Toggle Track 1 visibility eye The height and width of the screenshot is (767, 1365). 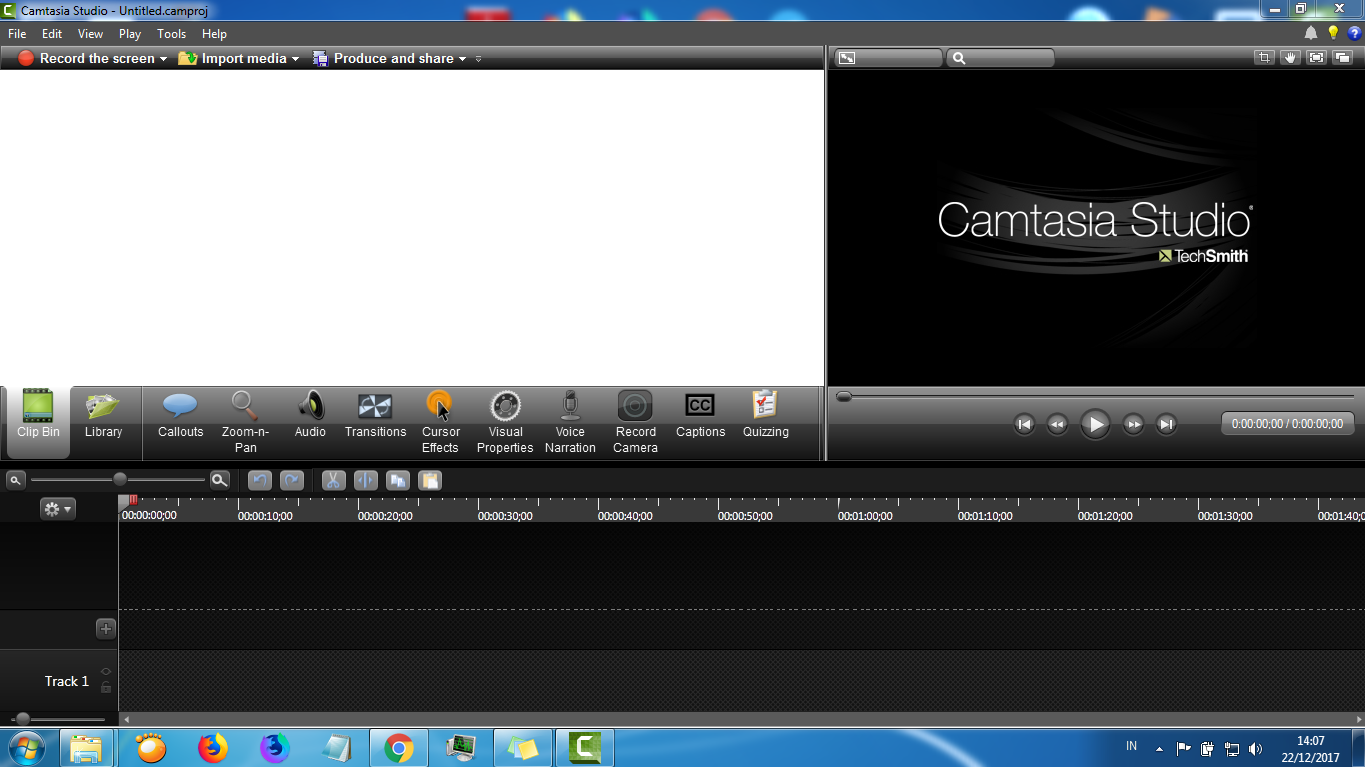pyautogui.click(x=106, y=671)
